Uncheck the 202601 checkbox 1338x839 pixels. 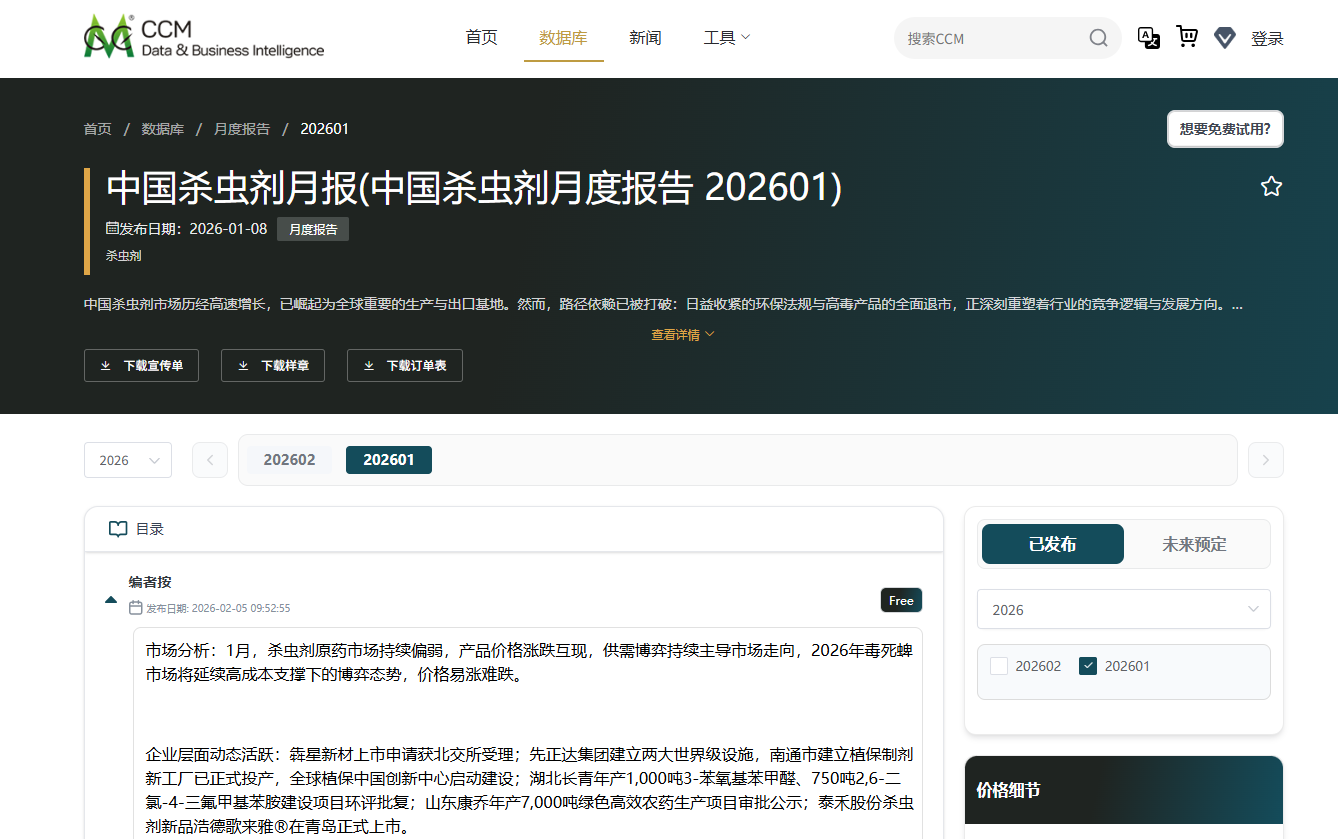click(x=1088, y=666)
